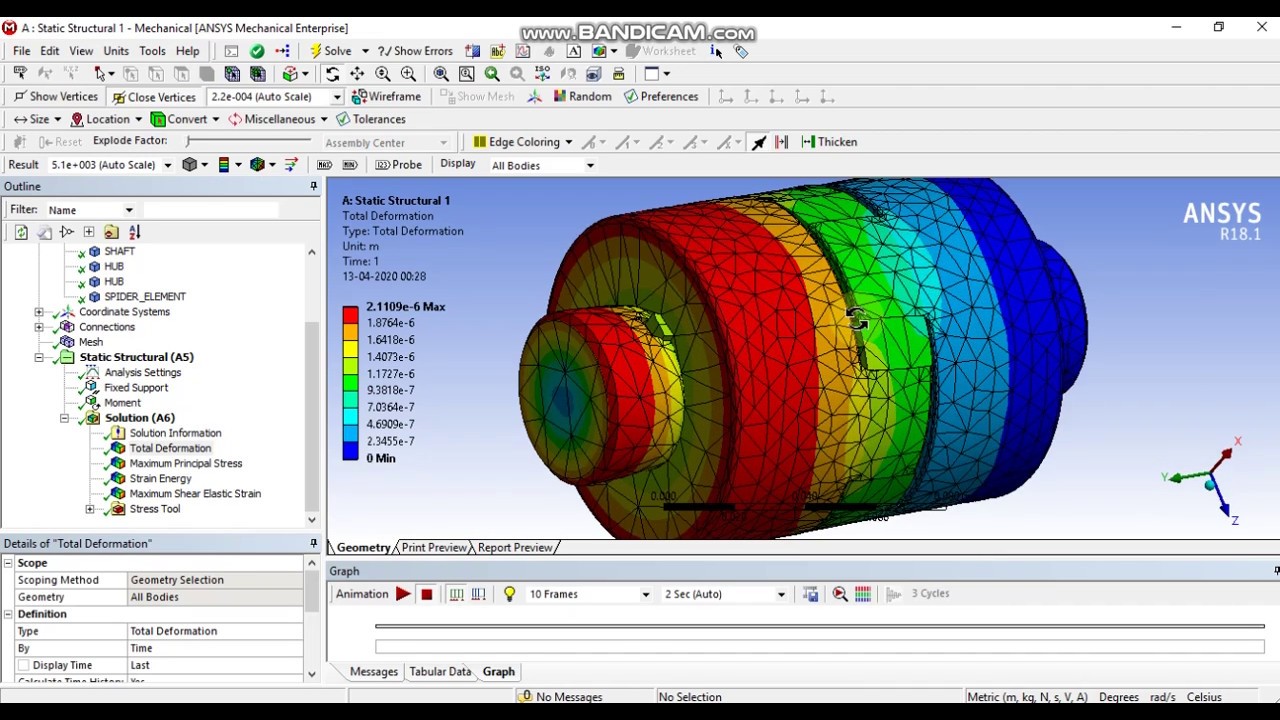
Task: Click the sort A-Z icon in Outline
Action: pyautogui.click(x=135, y=232)
